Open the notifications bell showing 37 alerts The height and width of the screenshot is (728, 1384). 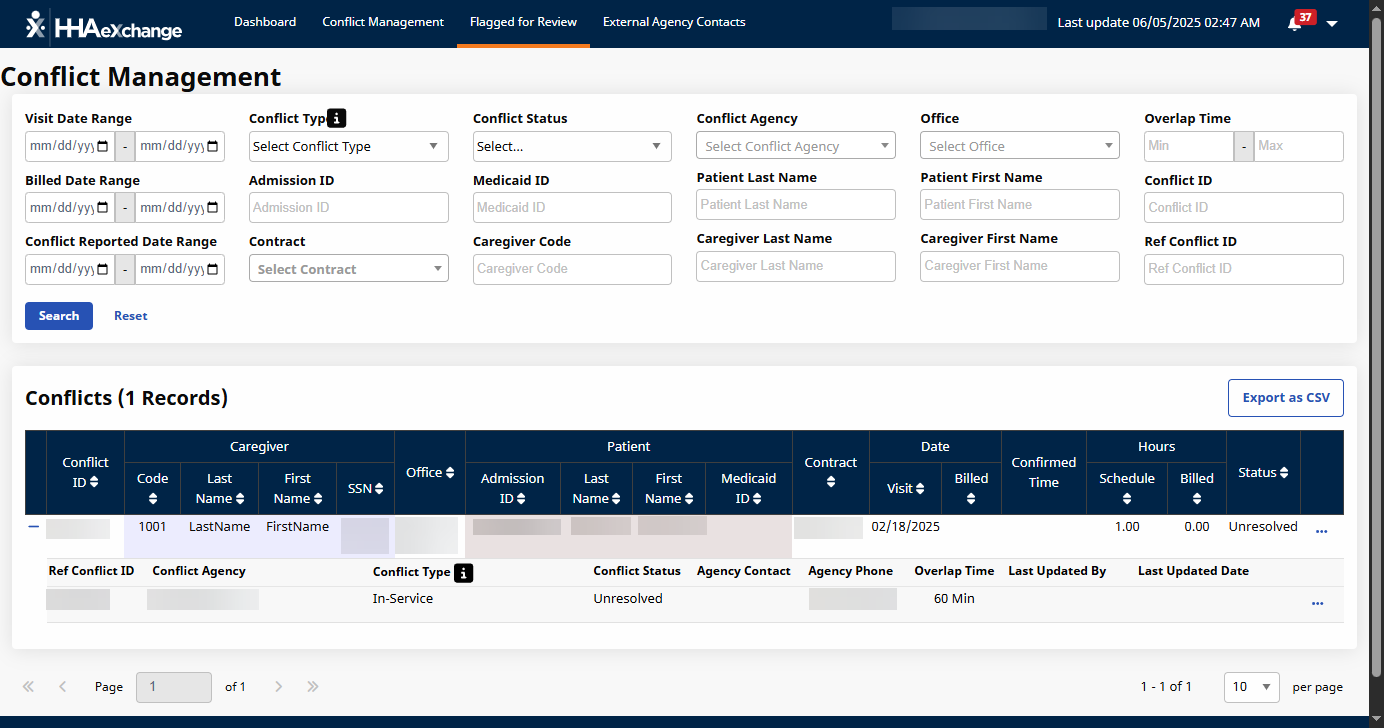(1296, 22)
